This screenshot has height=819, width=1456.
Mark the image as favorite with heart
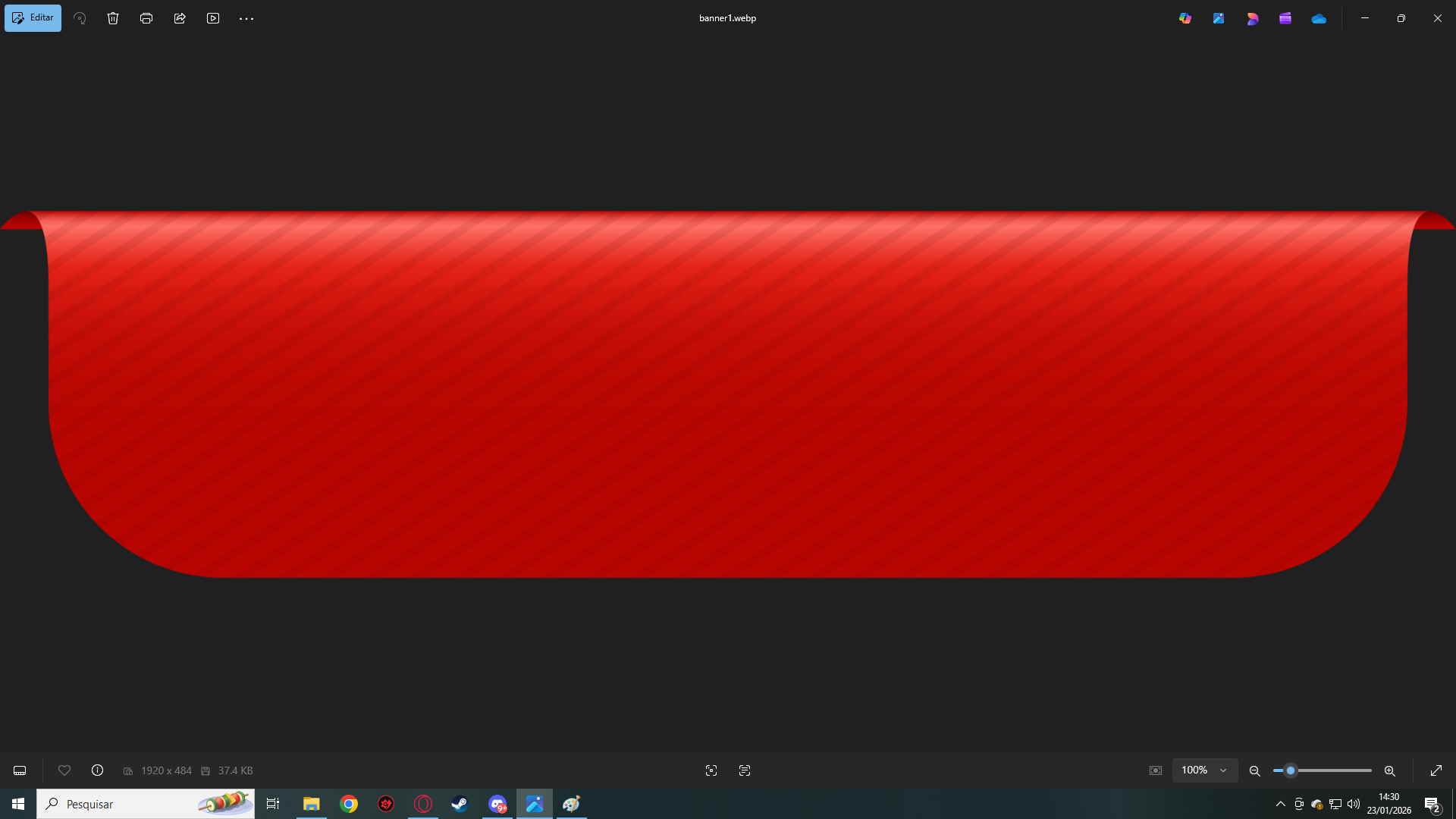coord(64,770)
